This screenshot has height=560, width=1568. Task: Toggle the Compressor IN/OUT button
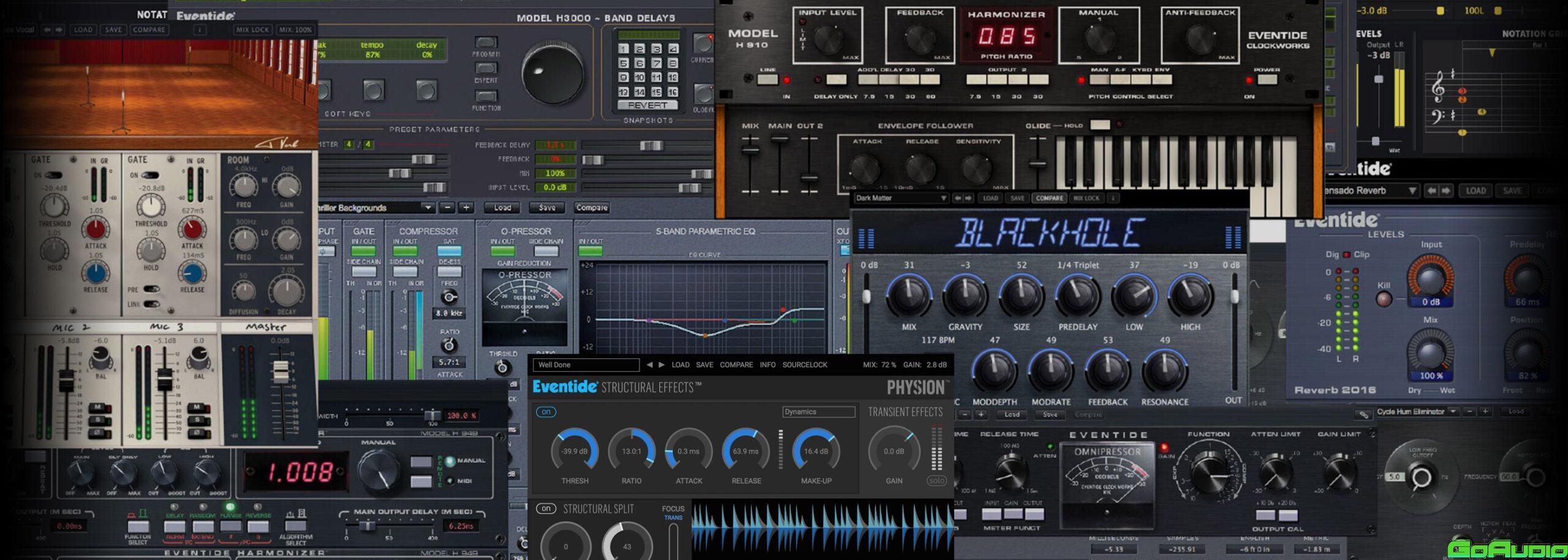(405, 251)
